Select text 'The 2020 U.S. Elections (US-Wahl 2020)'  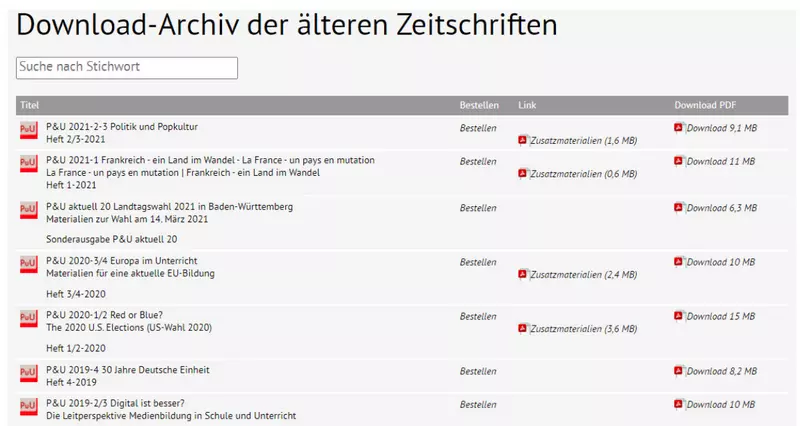129,328
